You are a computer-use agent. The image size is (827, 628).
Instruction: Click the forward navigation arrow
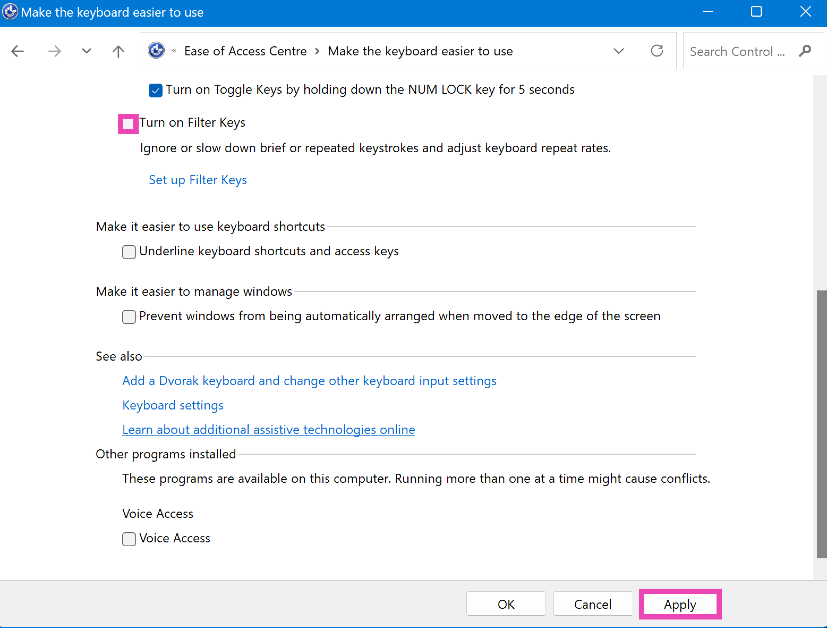point(54,51)
